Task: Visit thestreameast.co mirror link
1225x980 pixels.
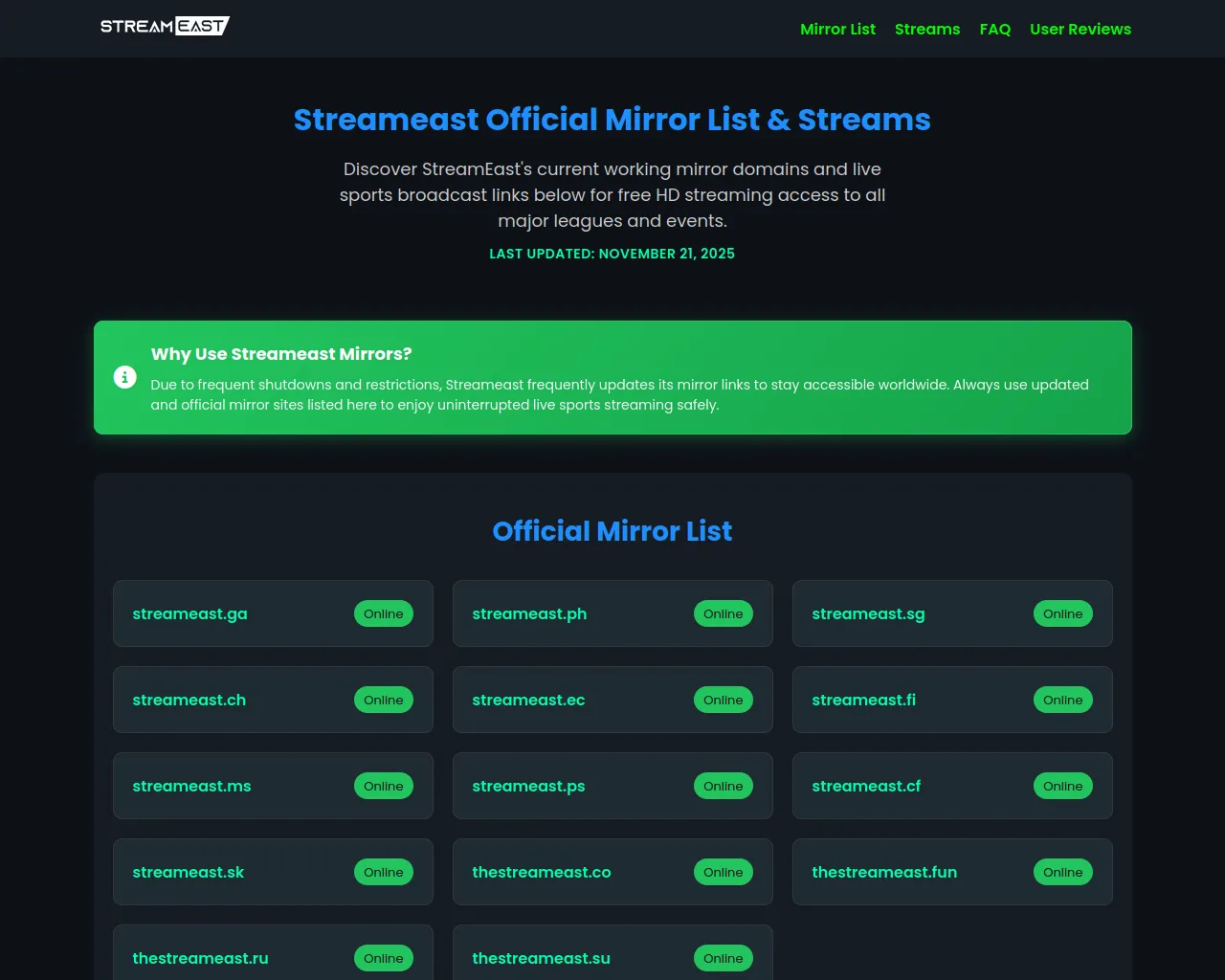Action: click(541, 872)
